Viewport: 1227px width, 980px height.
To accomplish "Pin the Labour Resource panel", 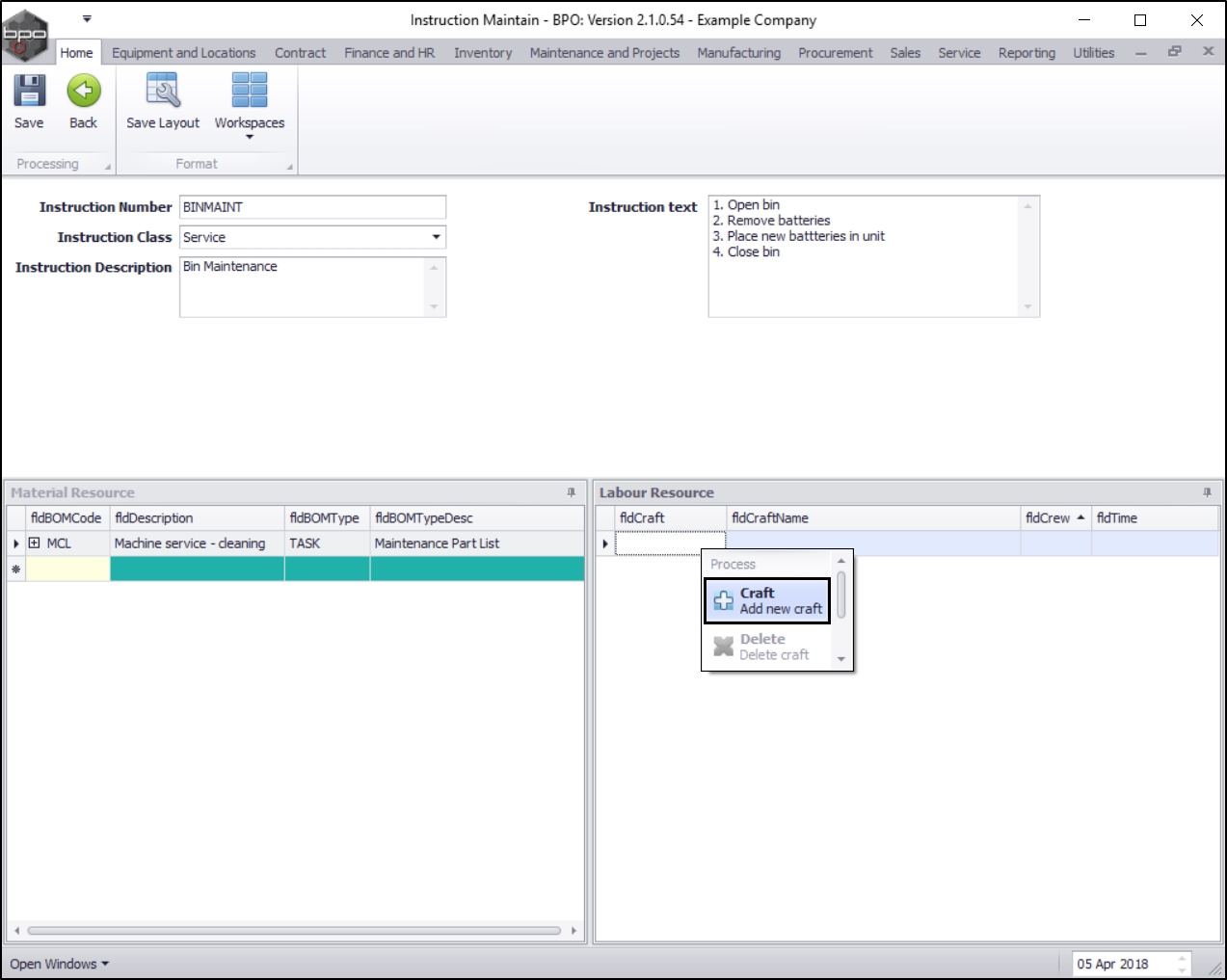I will (1207, 492).
